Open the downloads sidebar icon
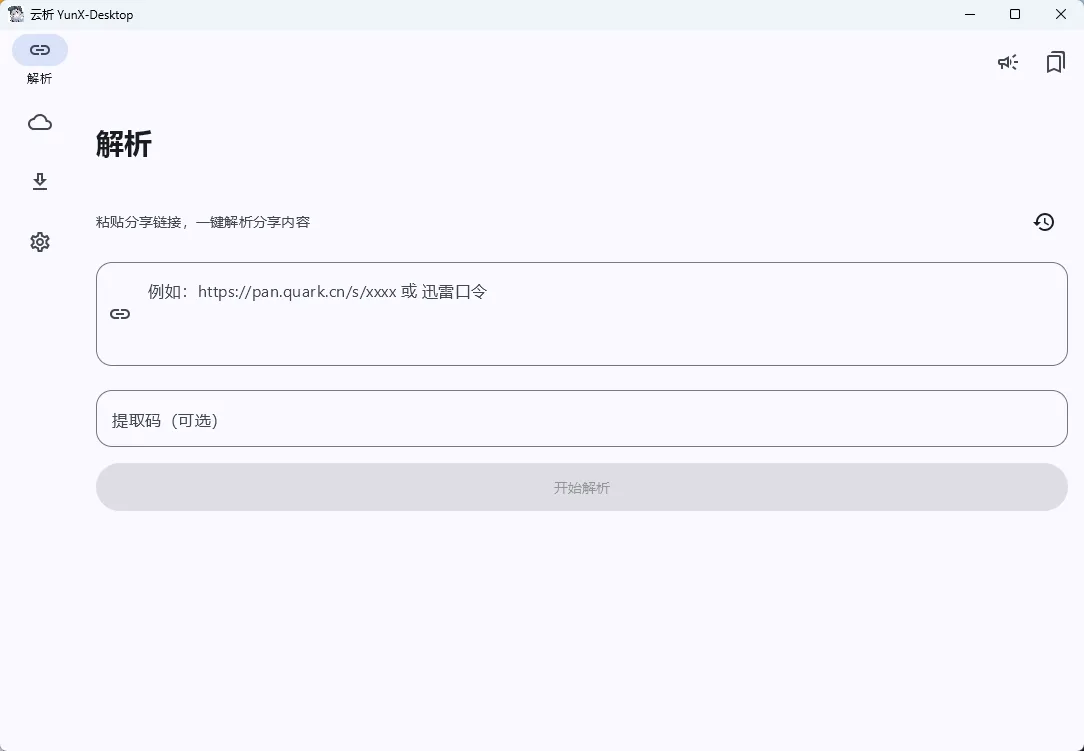 tap(39, 182)
